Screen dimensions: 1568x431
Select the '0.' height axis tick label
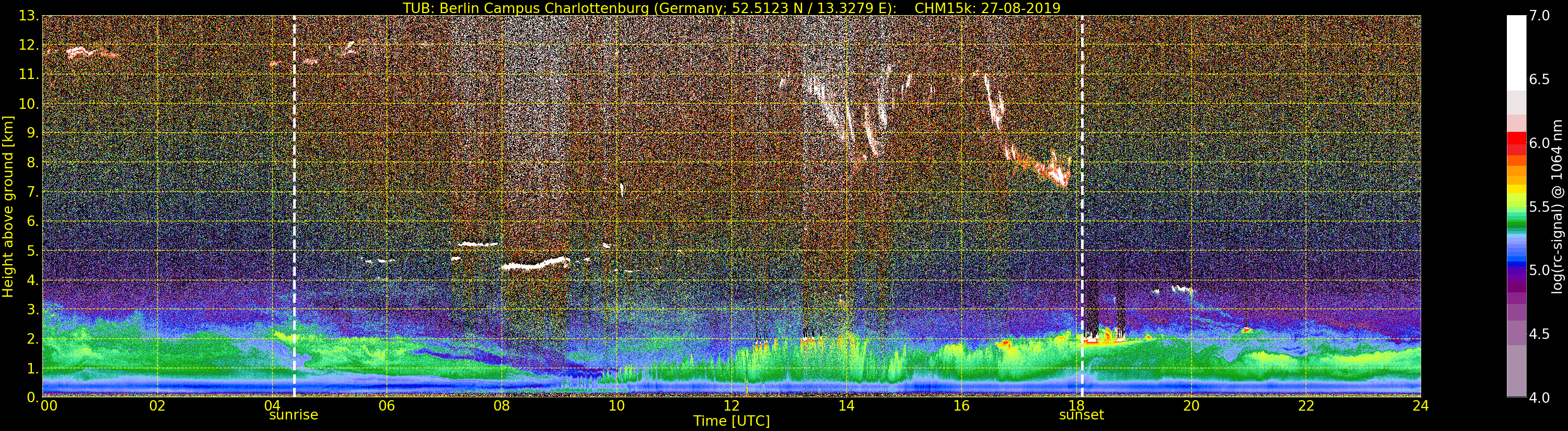coord(32,397)
